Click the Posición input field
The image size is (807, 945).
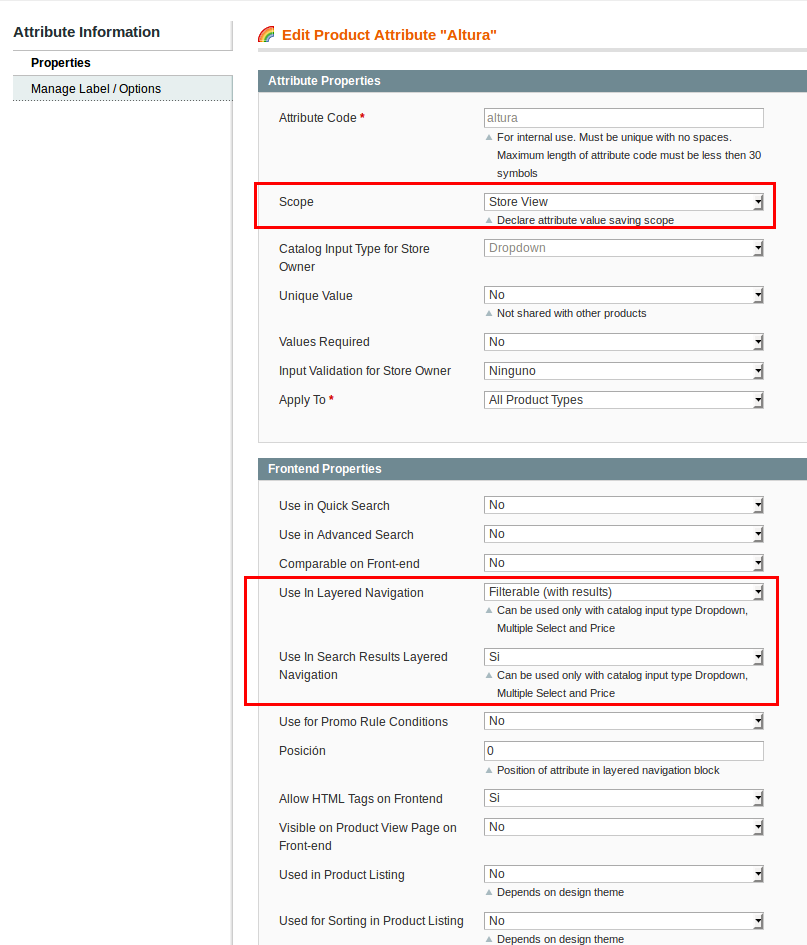[x=623, y=751]
